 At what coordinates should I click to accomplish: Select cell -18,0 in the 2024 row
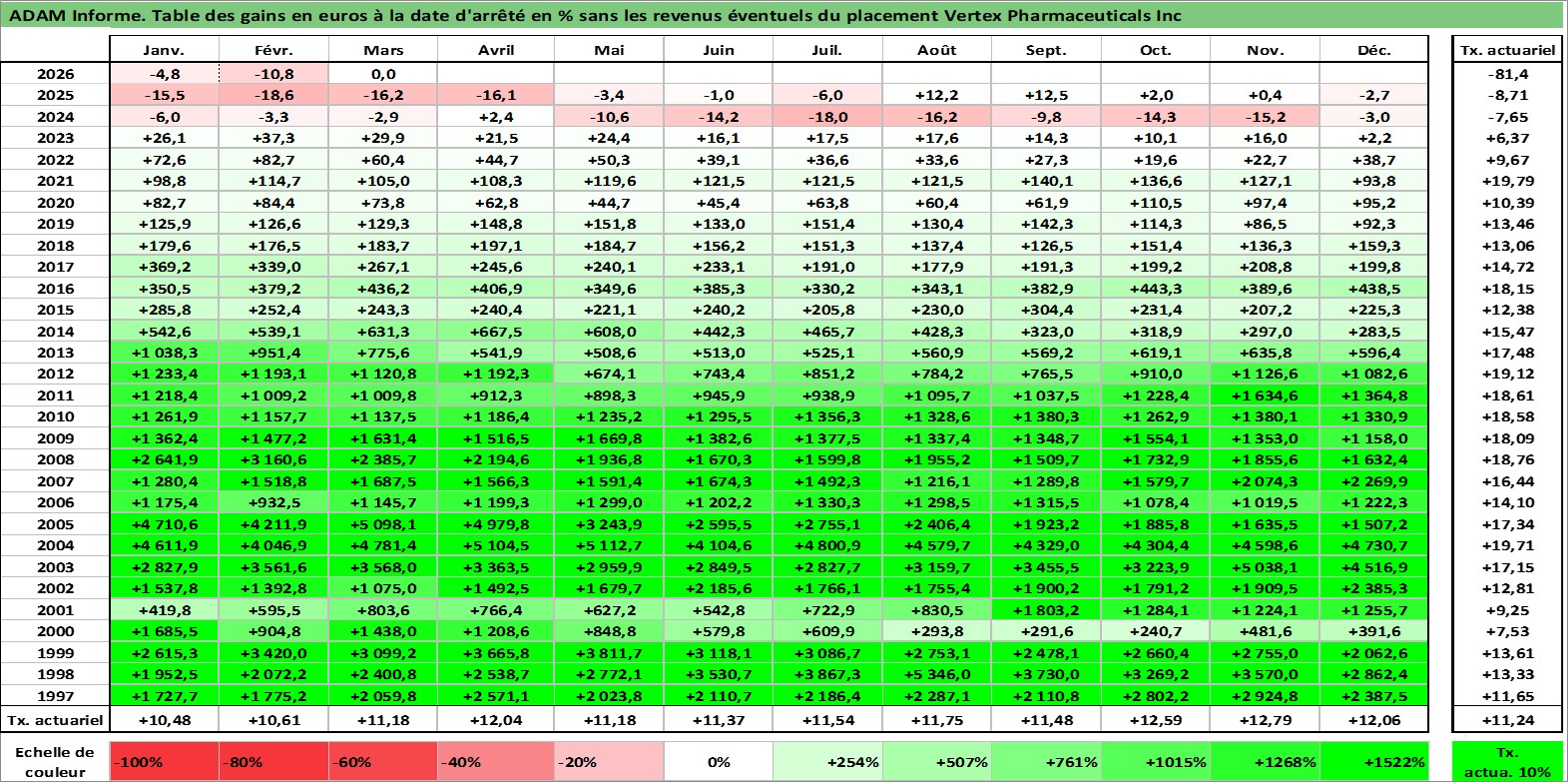click(827, 117)
